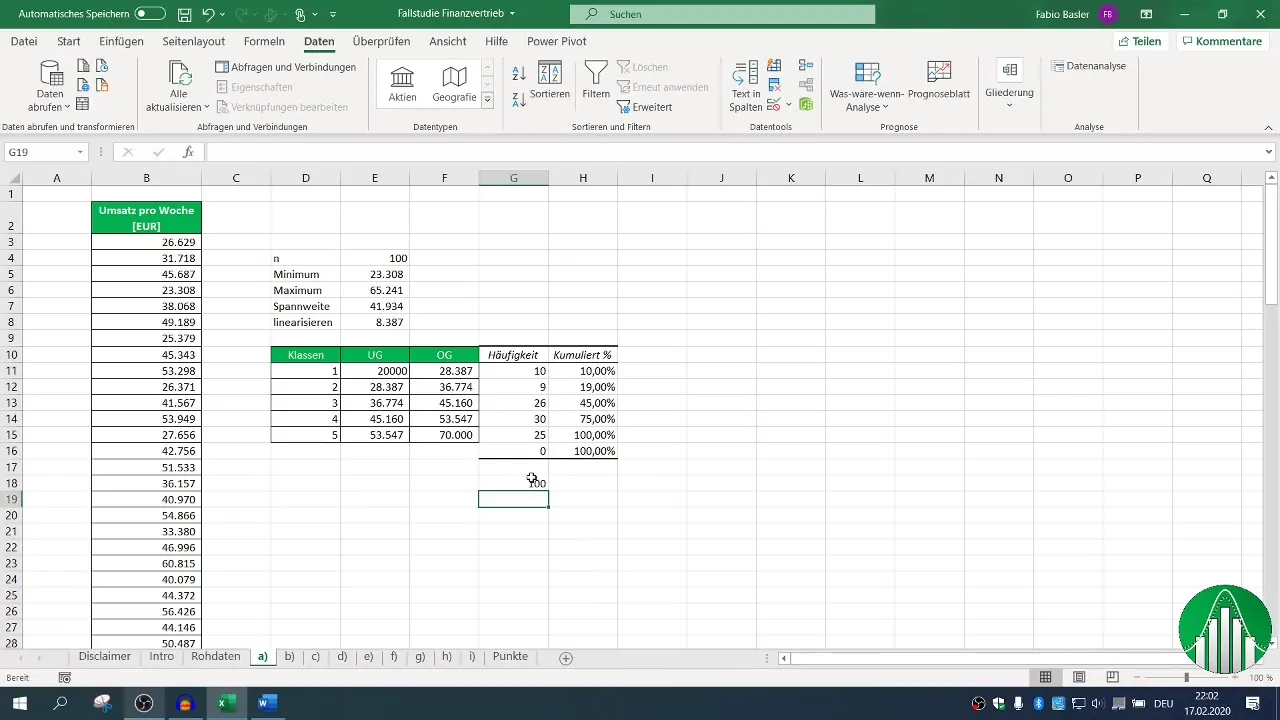The height and width of the screenshot is (720, 1280).
Task: Open the Einfügen ribbon tab
Action: click(122, 41)
